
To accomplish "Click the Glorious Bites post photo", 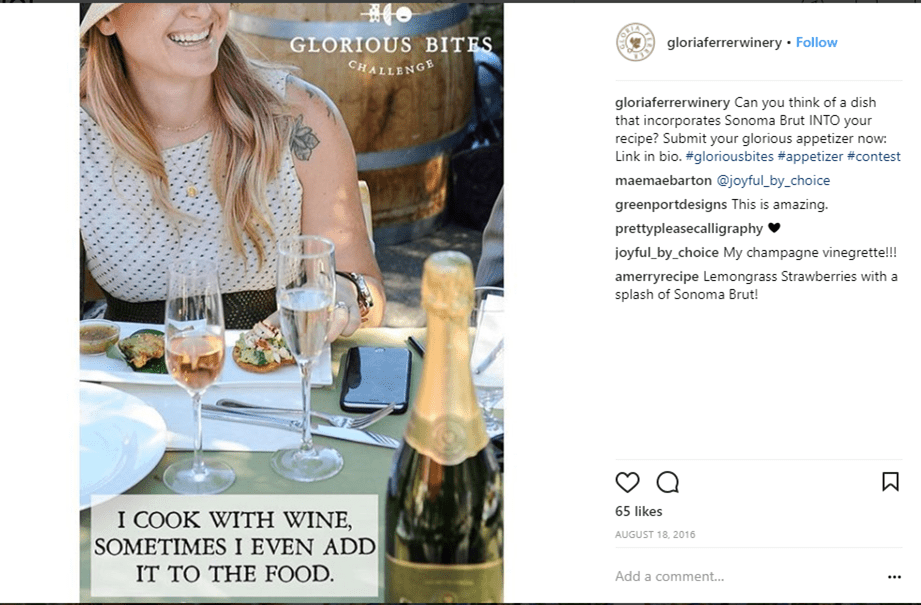I will click(x=291, y=300).
